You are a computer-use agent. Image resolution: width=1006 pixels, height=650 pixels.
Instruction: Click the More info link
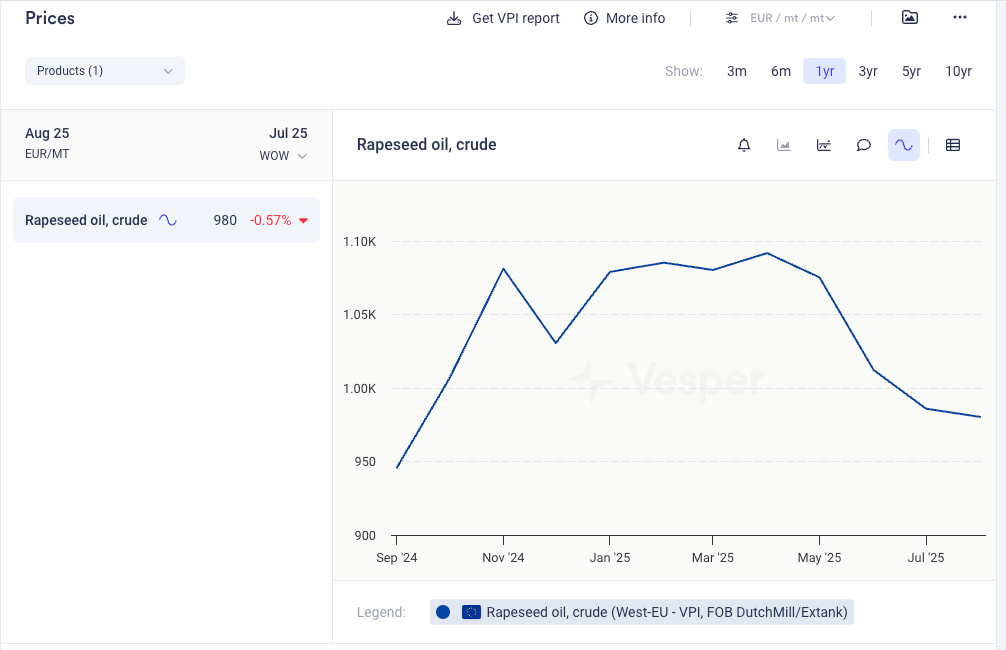625,18
